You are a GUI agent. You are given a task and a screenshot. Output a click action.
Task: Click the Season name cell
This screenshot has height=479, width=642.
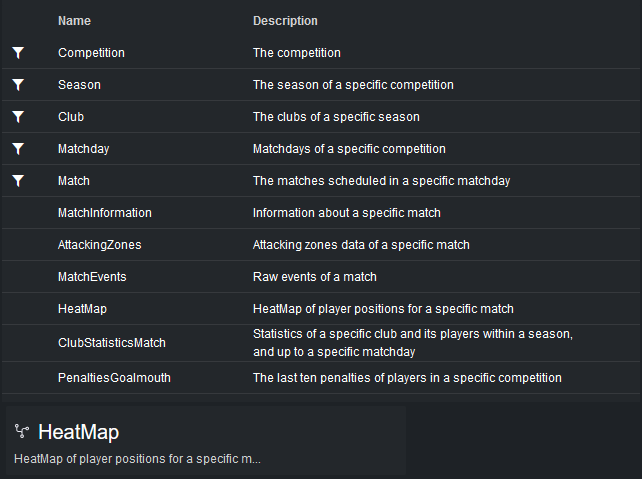coord(79,85)
